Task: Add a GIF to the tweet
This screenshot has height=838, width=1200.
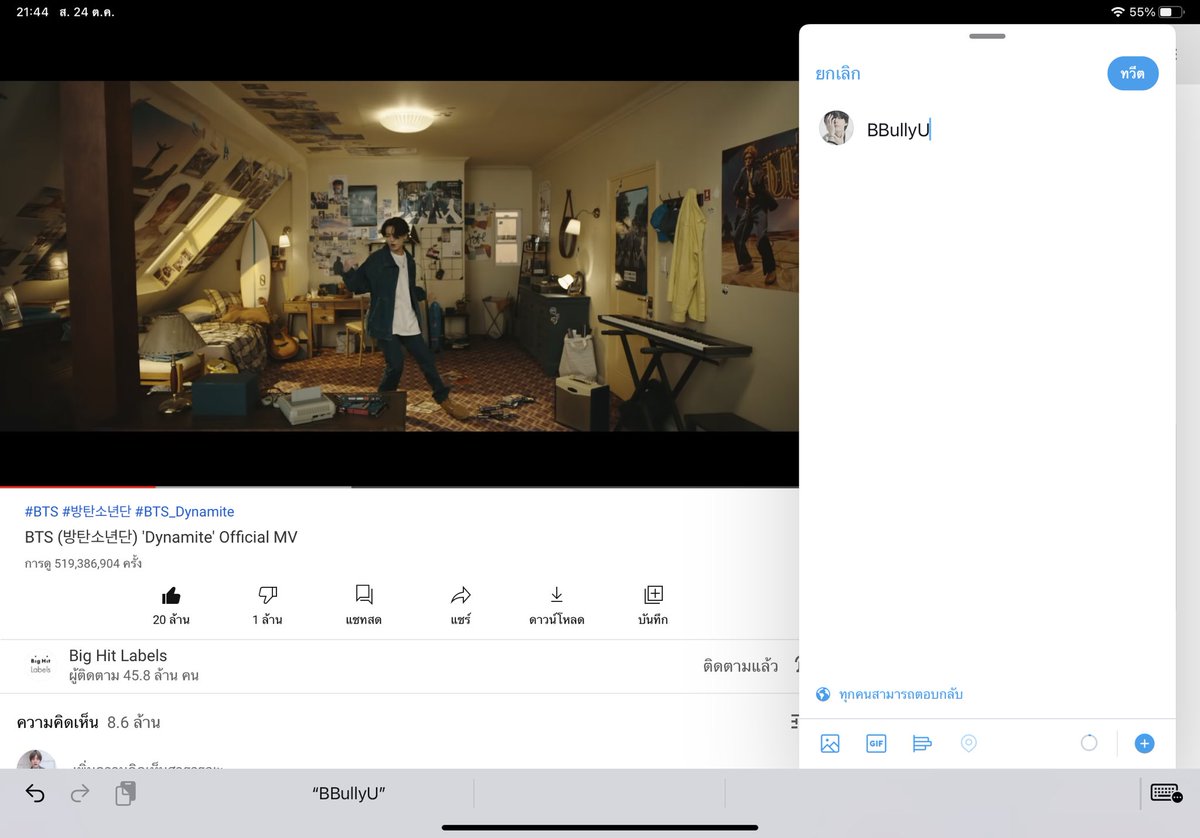Action: coord(876,743)
